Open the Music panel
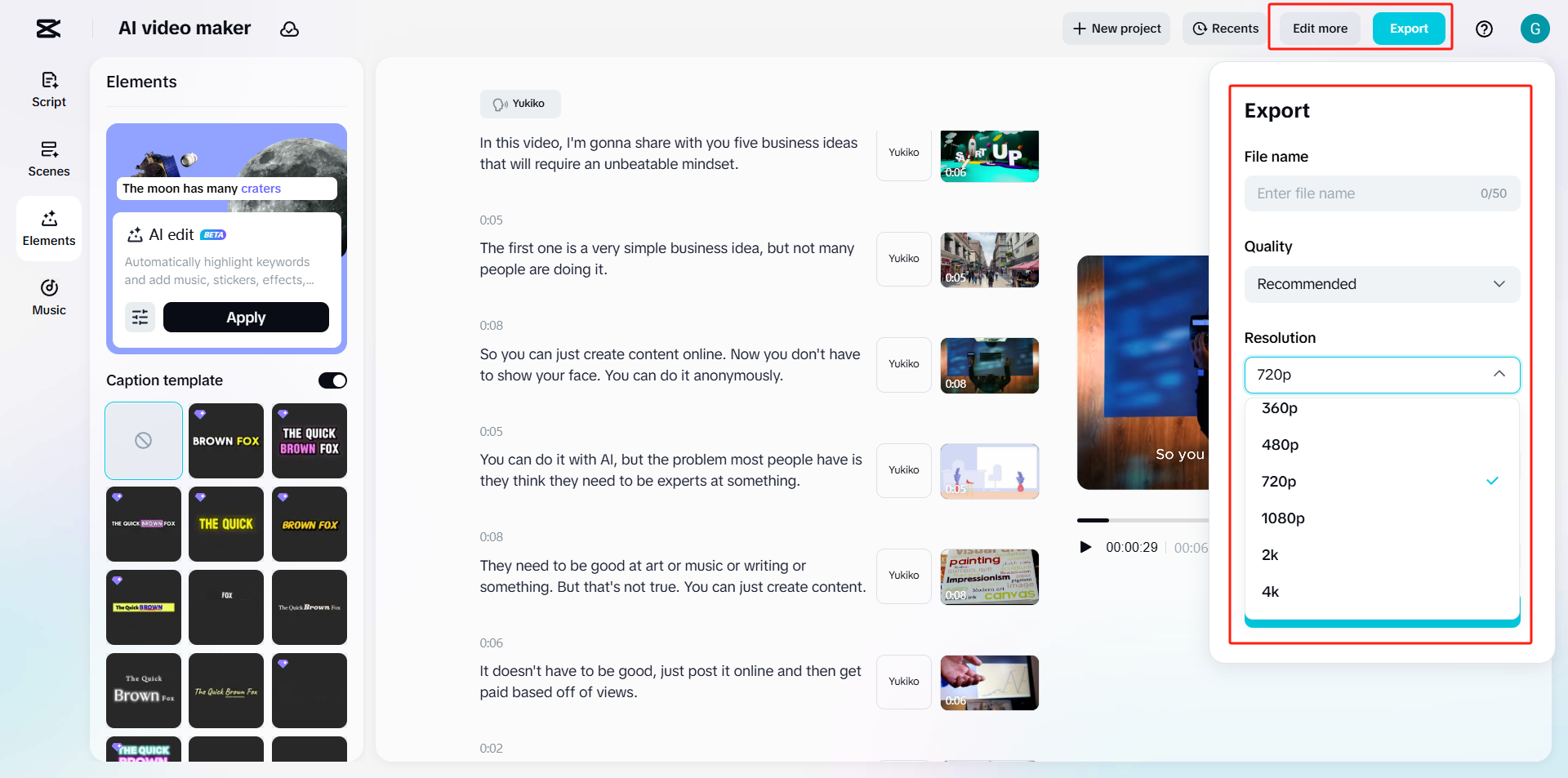Image resolution: width=1568 pixels, height=778 pixels. point(49,298)
